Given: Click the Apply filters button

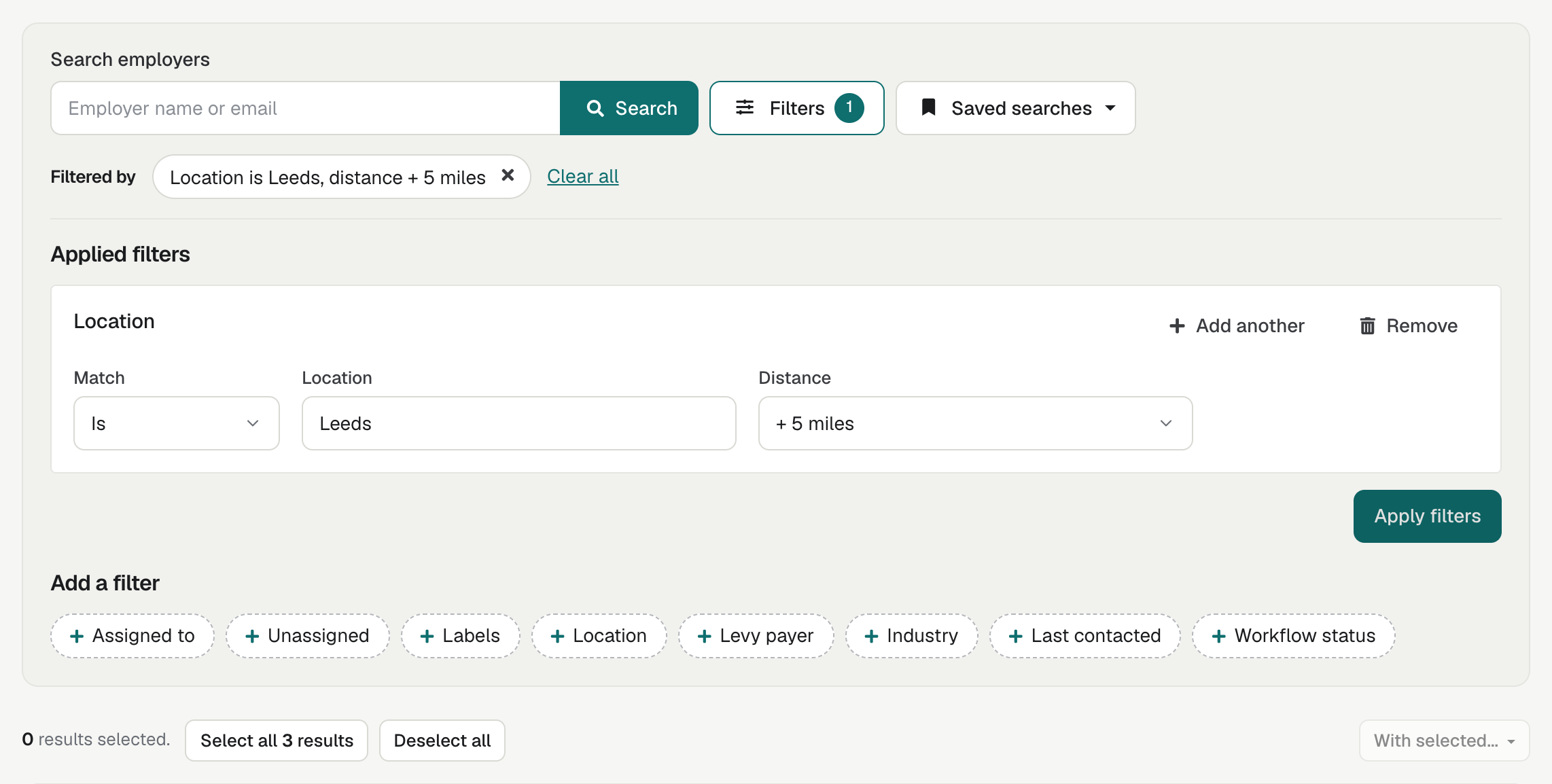Looking at the screenshot, I should coord(1427,516).
